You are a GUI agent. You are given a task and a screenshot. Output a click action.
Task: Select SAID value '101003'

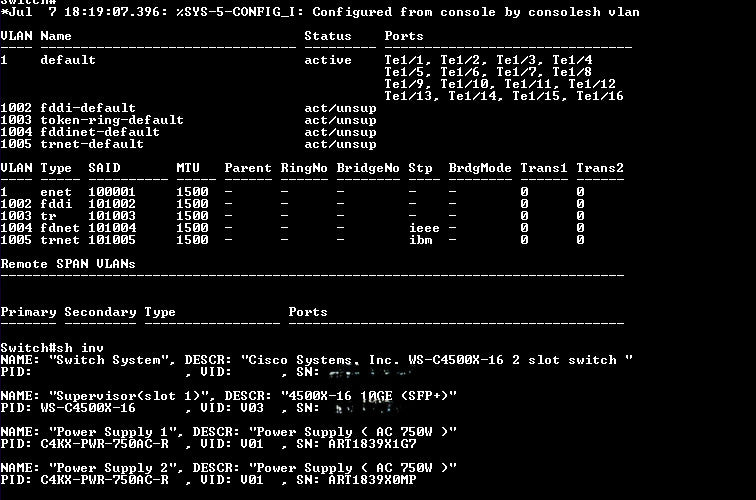click(112, 216)
